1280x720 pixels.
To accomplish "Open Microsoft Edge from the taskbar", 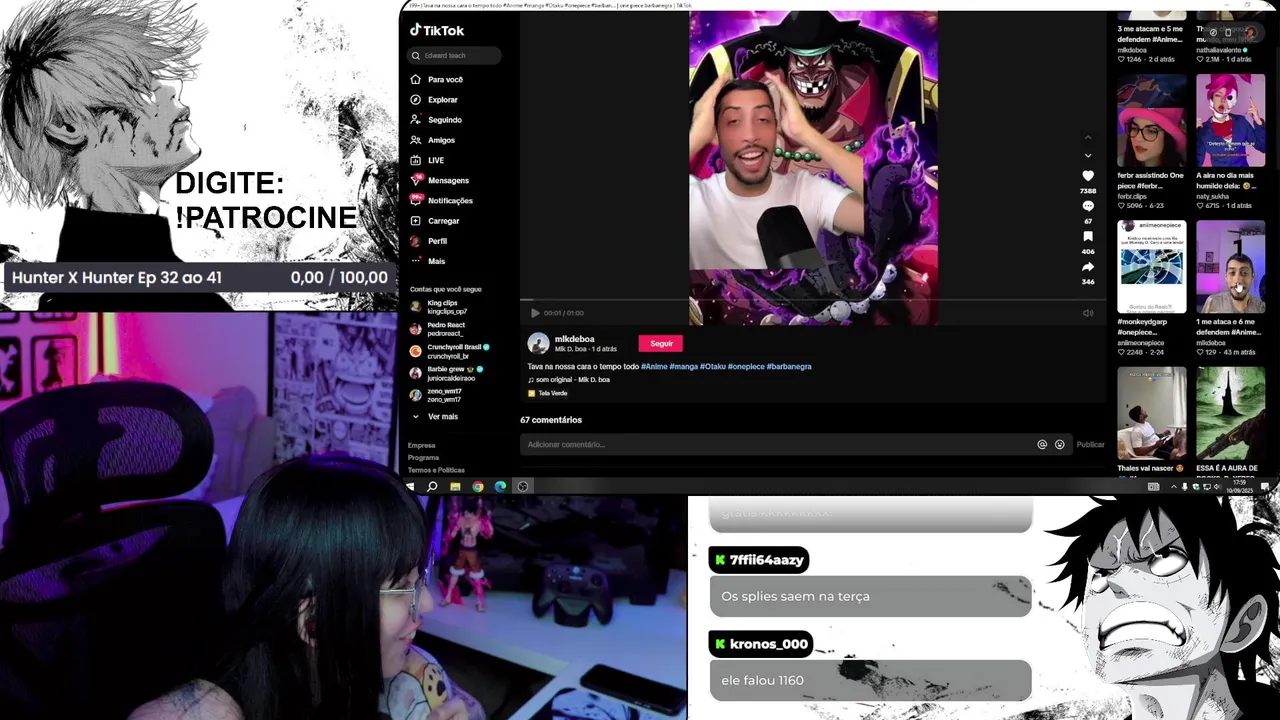I will click(x=500, y=486).
